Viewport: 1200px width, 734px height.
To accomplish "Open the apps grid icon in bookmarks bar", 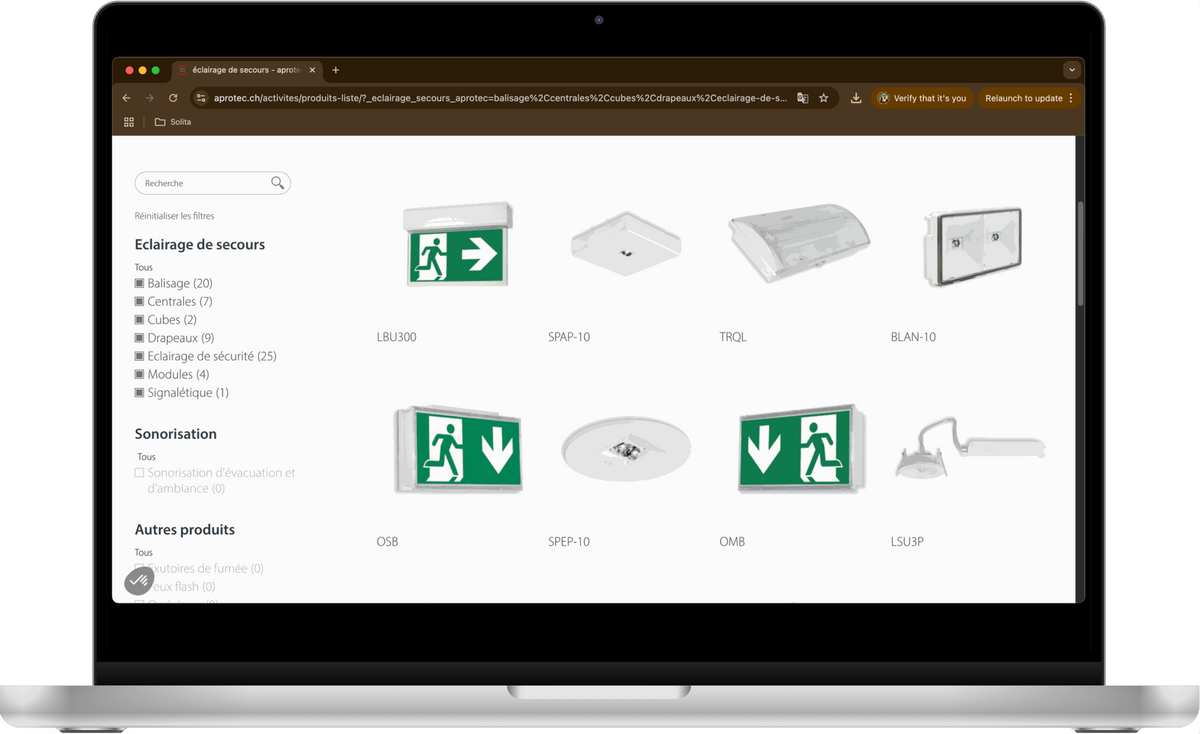I will (129, 122).
